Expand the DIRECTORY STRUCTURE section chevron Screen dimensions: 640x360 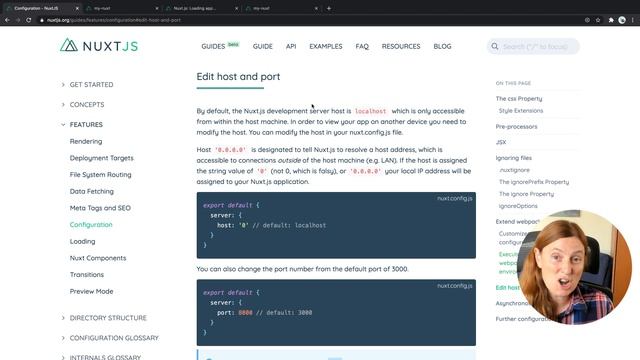(x=63, y=318)
